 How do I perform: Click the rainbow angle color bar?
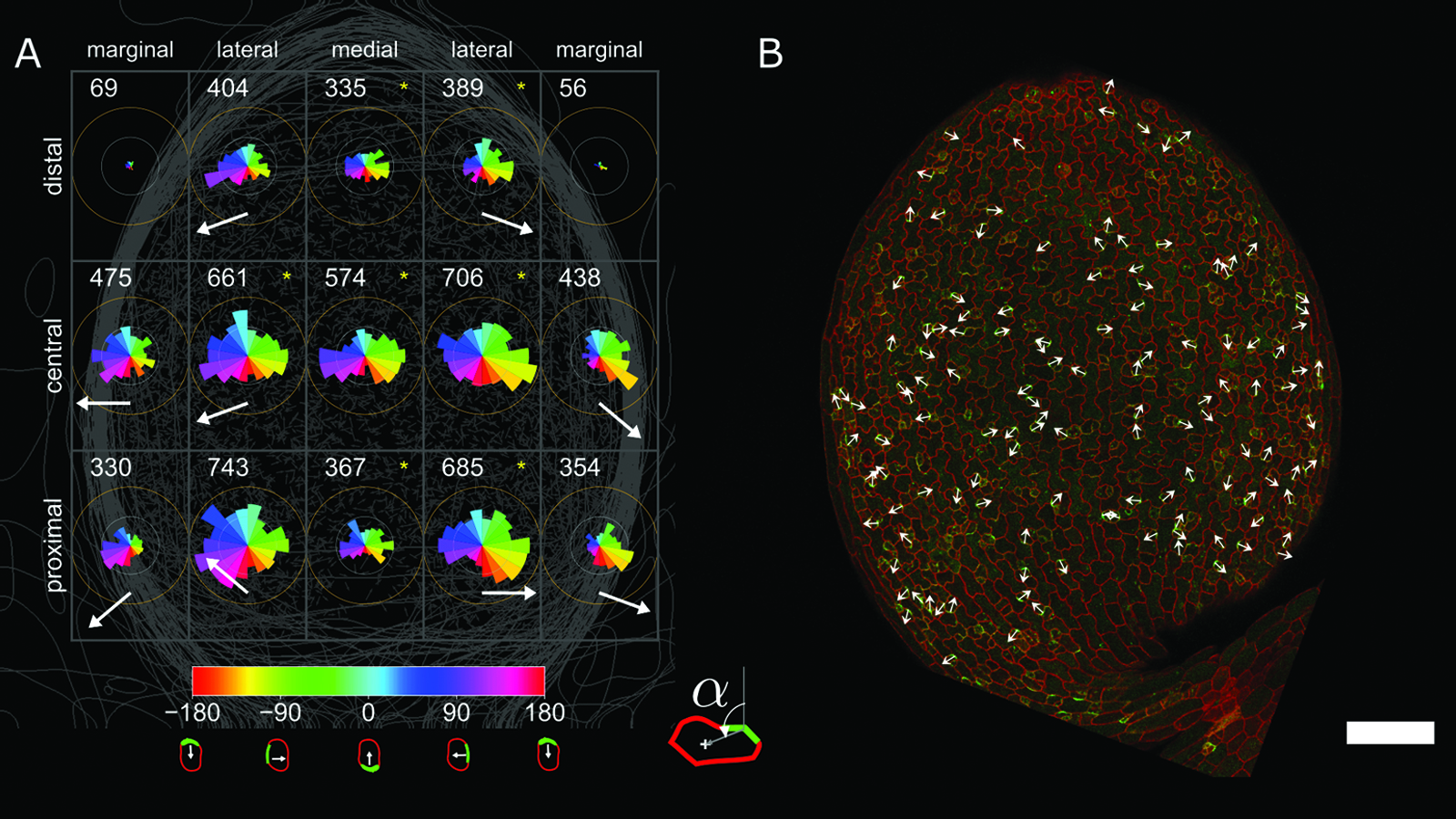click(x=368, y=681)
